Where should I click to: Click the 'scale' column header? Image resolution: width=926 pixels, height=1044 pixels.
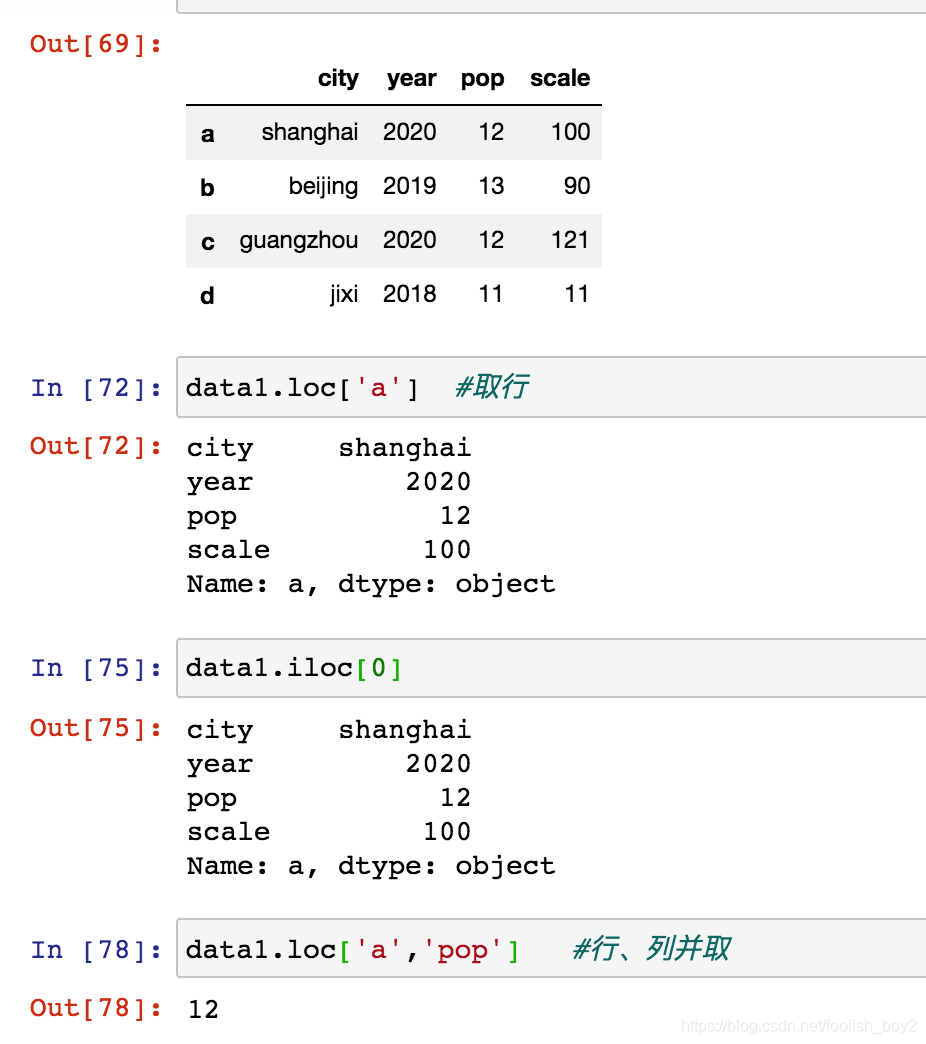pos(560,78)
